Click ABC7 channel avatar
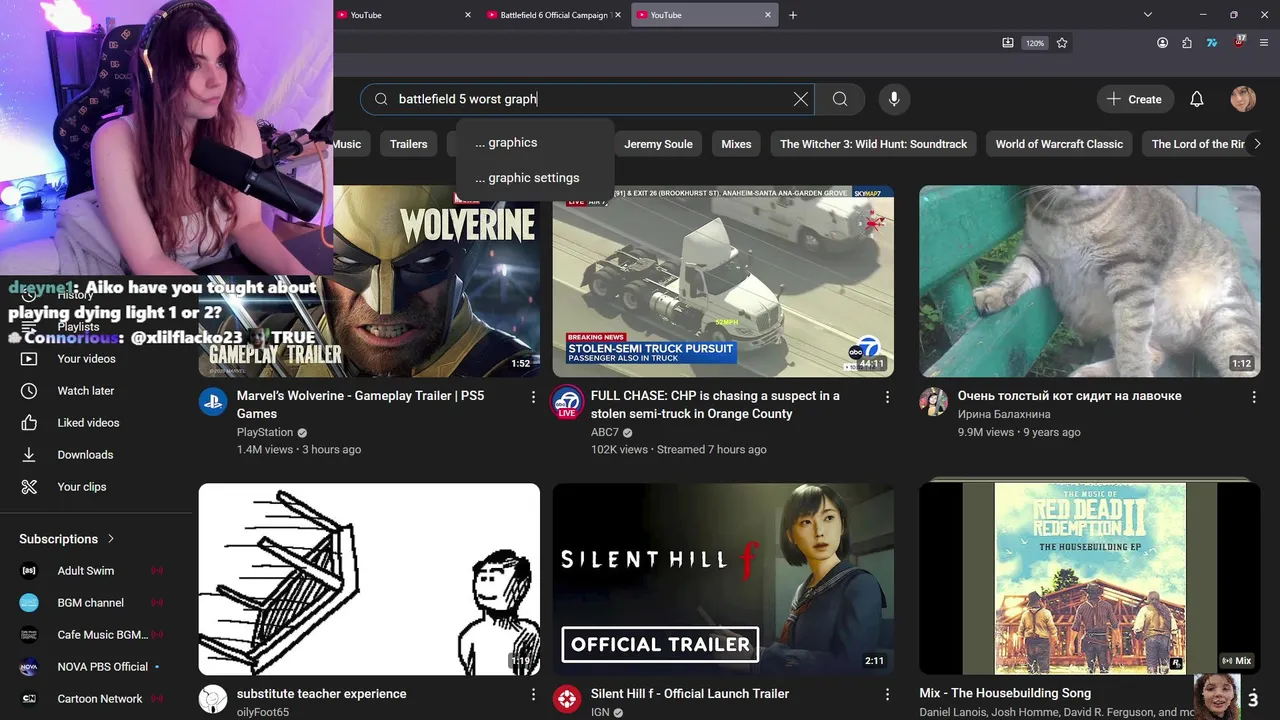This screenshot has width=1280, height=720. coord(567,402)
